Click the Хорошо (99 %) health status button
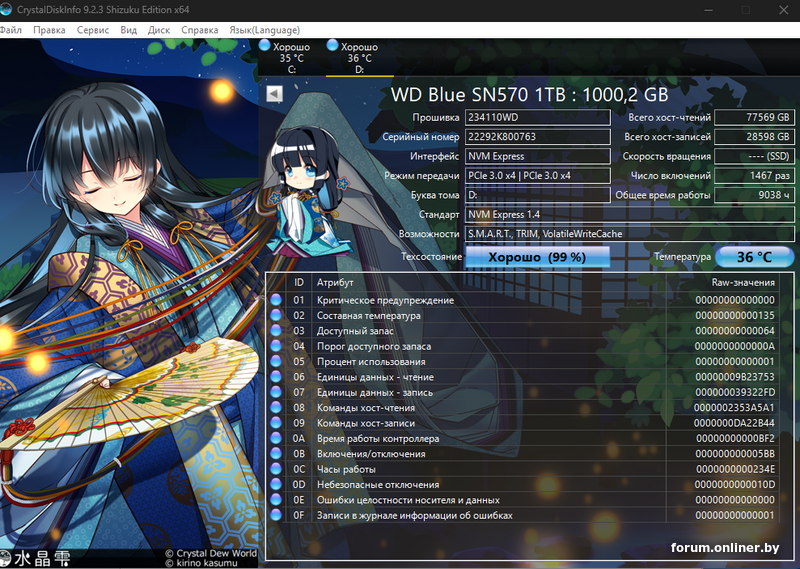This screenshot has width=800, height=569. (x=537, y=257)
